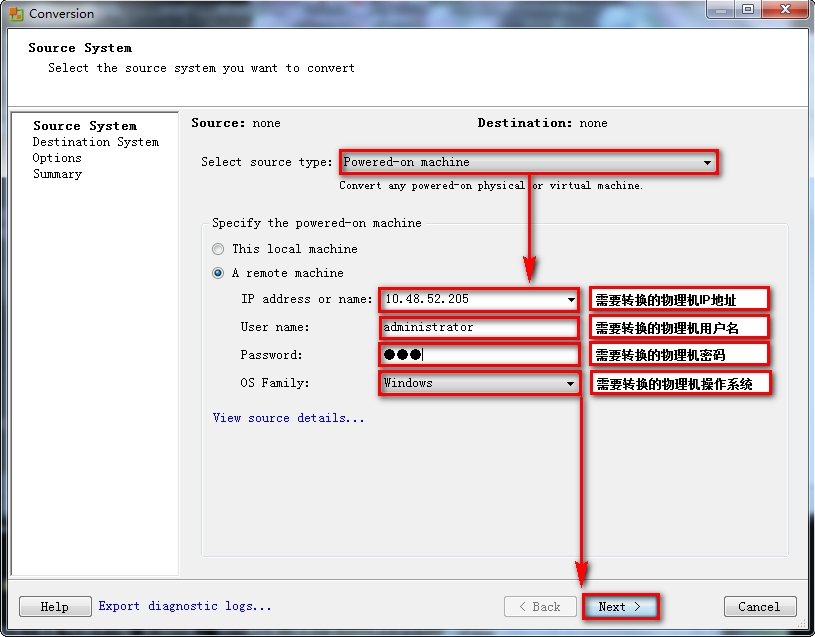This screenshot has height=637, width=815.
Task: Select the 'A remote machine' radio button
Action: pos(218,273)
